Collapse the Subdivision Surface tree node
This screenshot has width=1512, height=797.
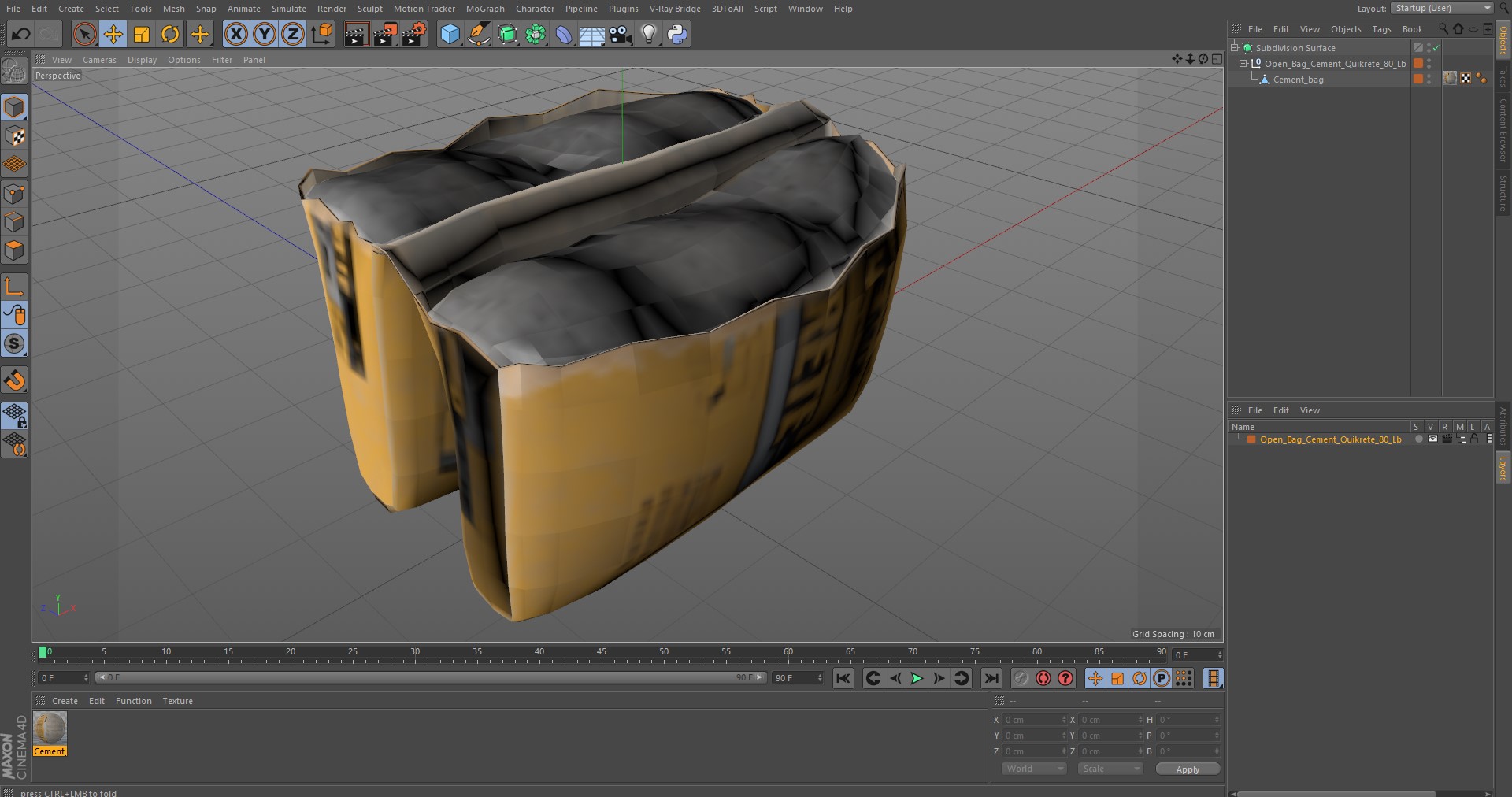point(1235,47)
